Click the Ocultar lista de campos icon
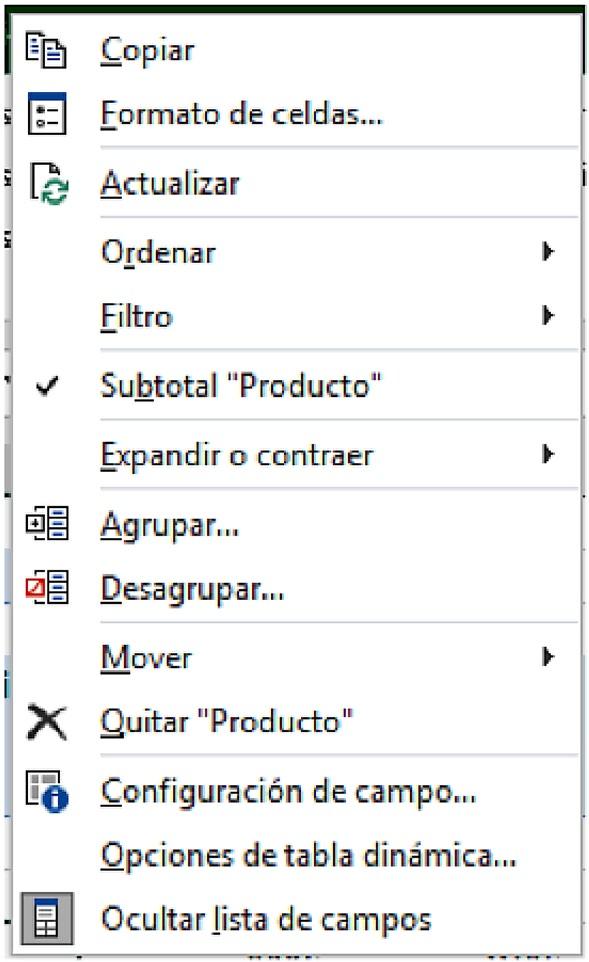Screen dimensions: 589x962 tap(47, 919)
